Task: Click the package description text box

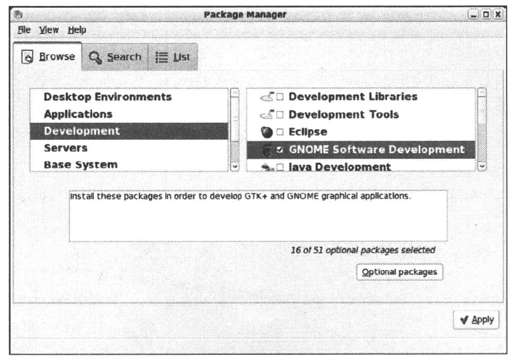Action: point(258,216)
